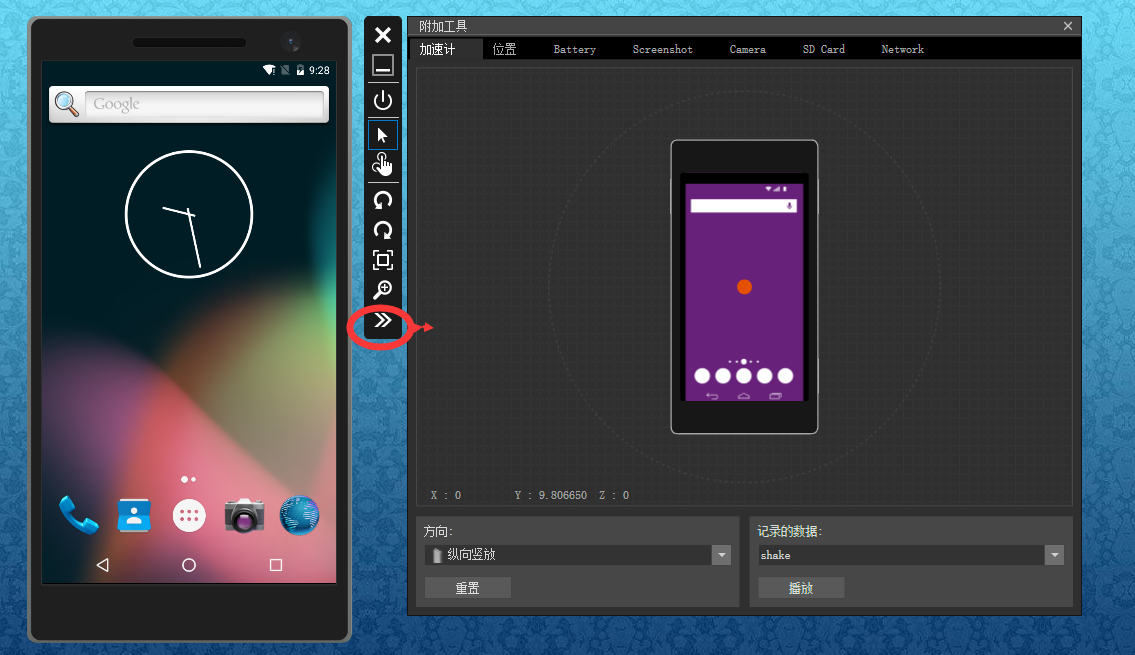This screenshot has width=1135, height=655.
Task: Minimize the emulator using toolbar icon
Action: click(x=383, y=65)
